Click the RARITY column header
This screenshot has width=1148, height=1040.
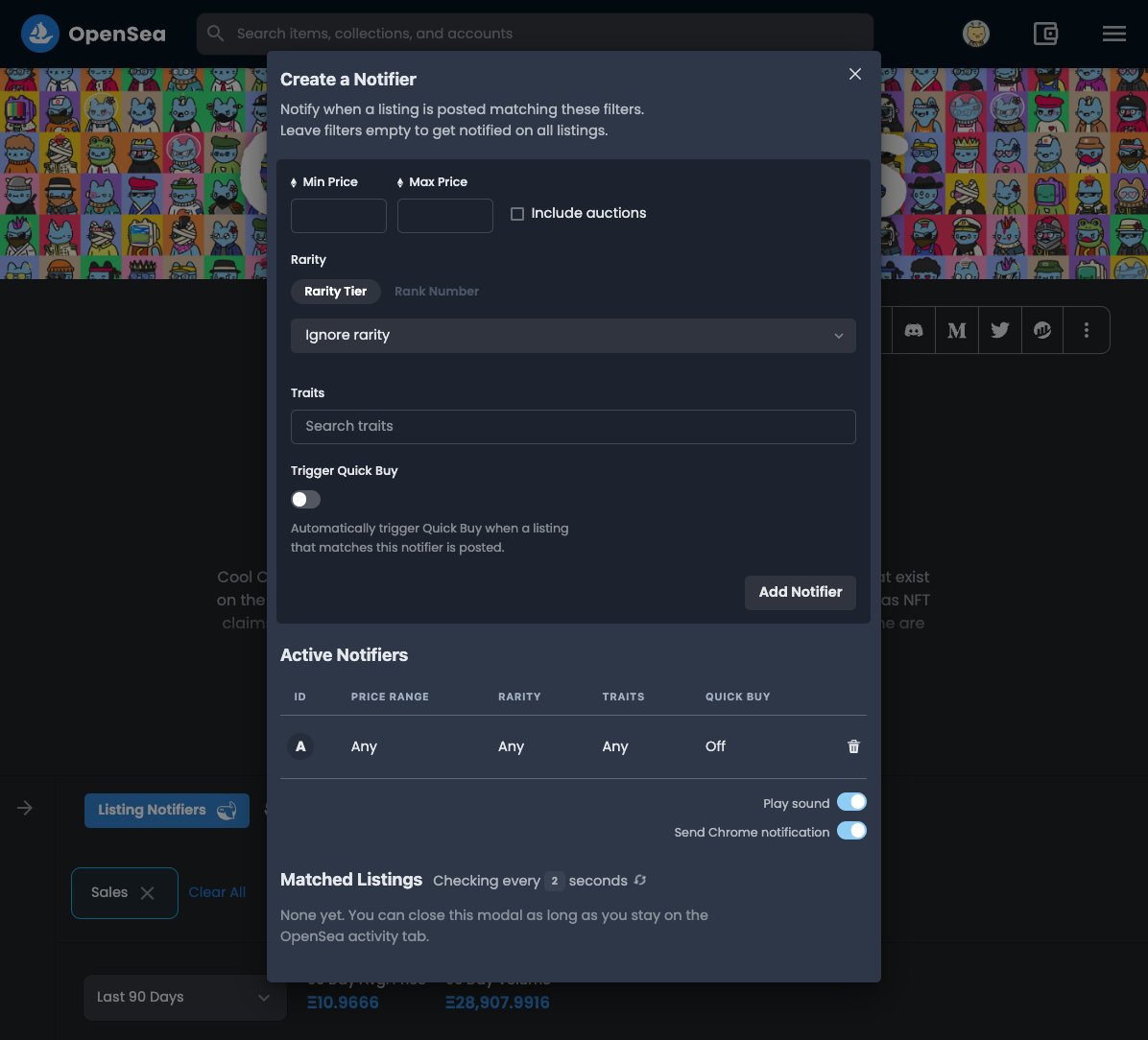(519, 697)
